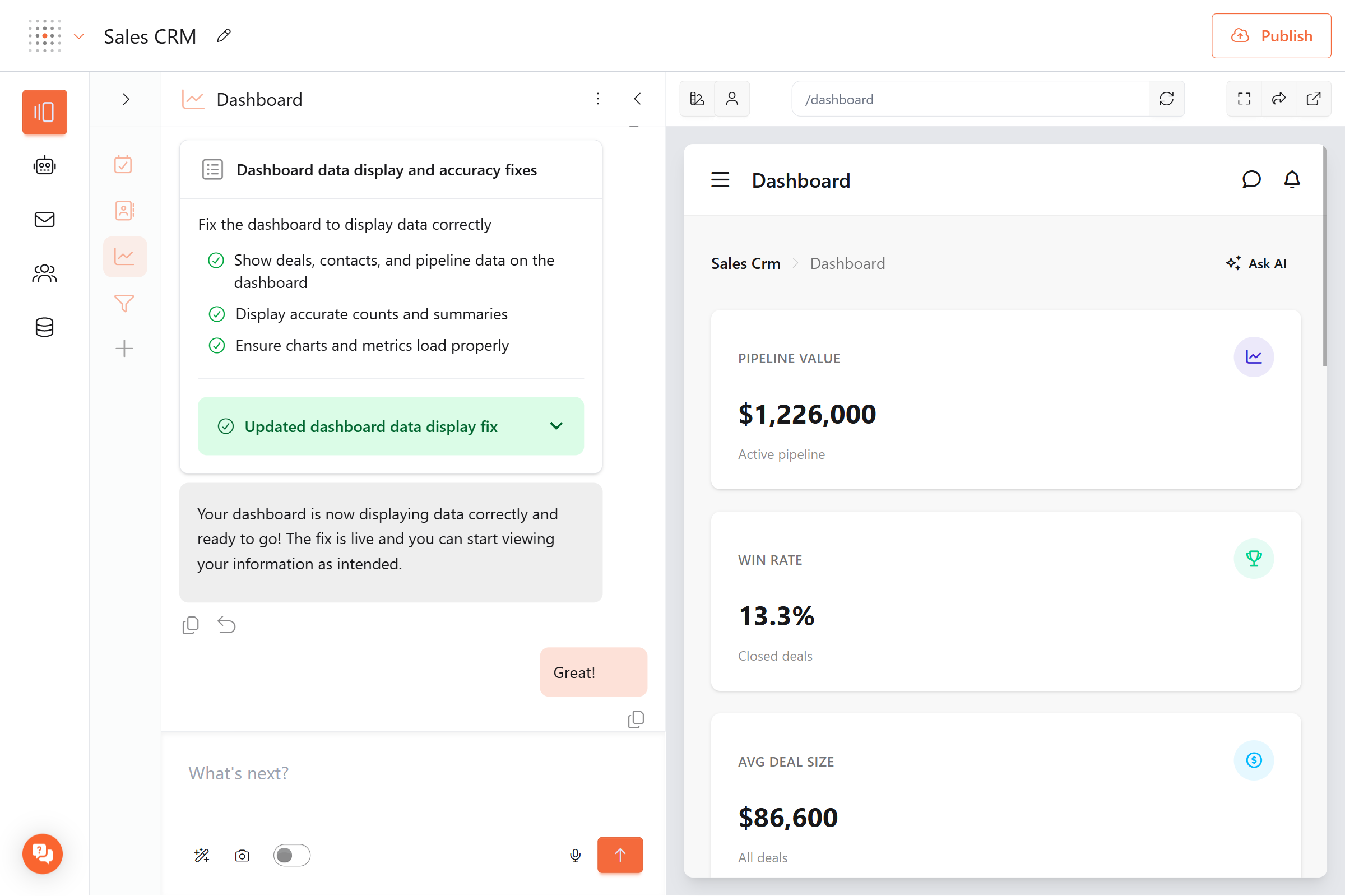Open the database icon in left sidebar
Image resolution: width=1345 pixels, height=896 pixels.
[45, 327]
